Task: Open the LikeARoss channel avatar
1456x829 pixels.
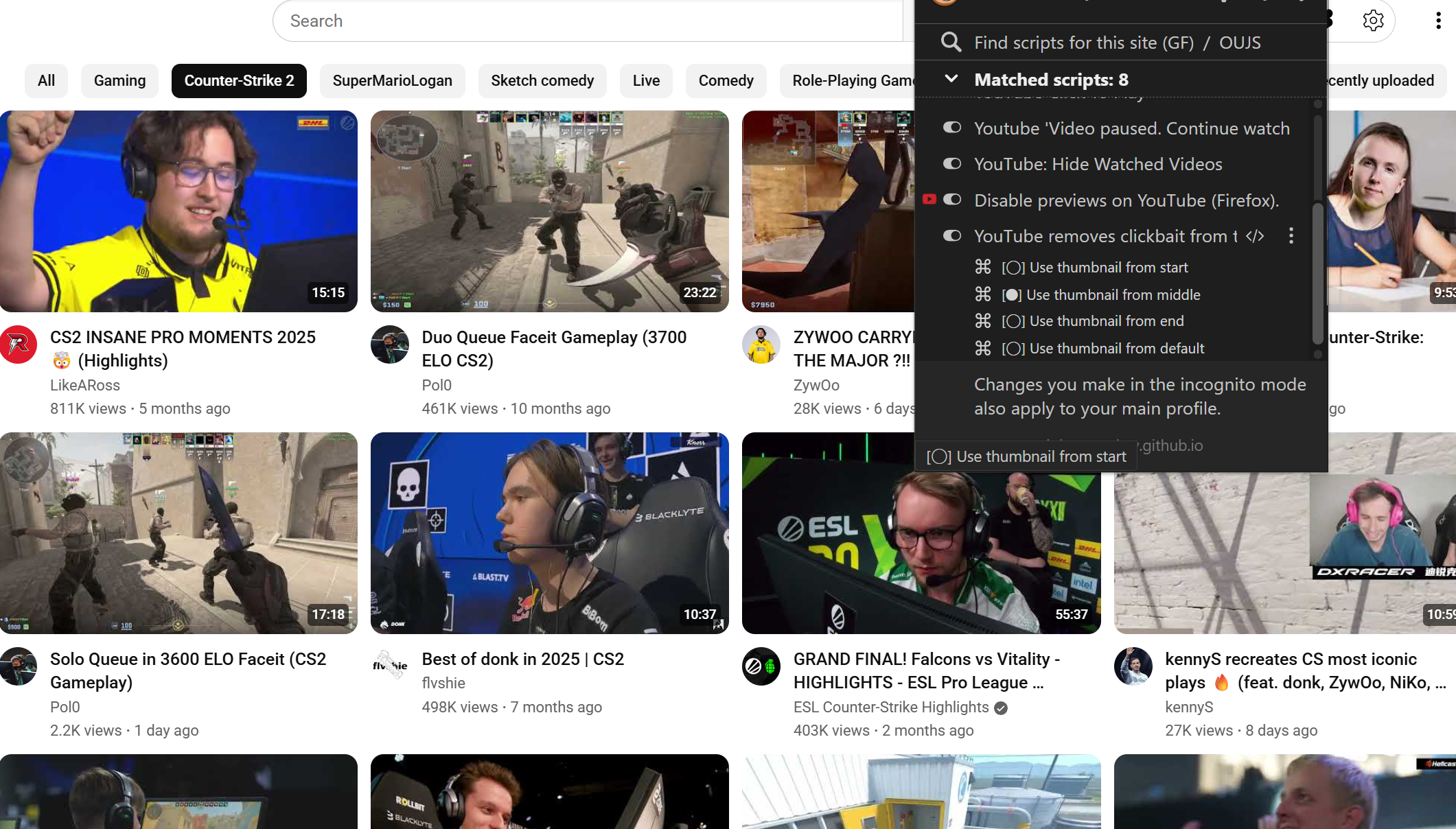Action: (19, 345)
